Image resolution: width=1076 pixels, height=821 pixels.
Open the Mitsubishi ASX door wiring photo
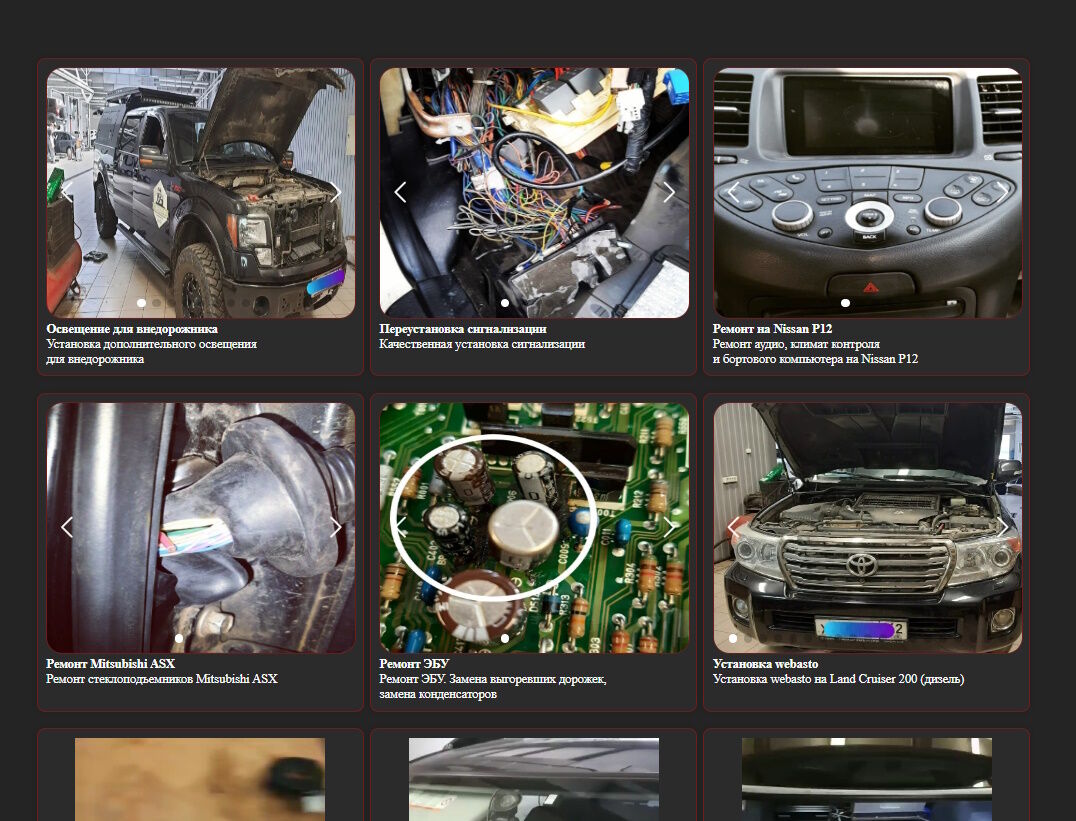pyautogui.click(x=201, y=527)
